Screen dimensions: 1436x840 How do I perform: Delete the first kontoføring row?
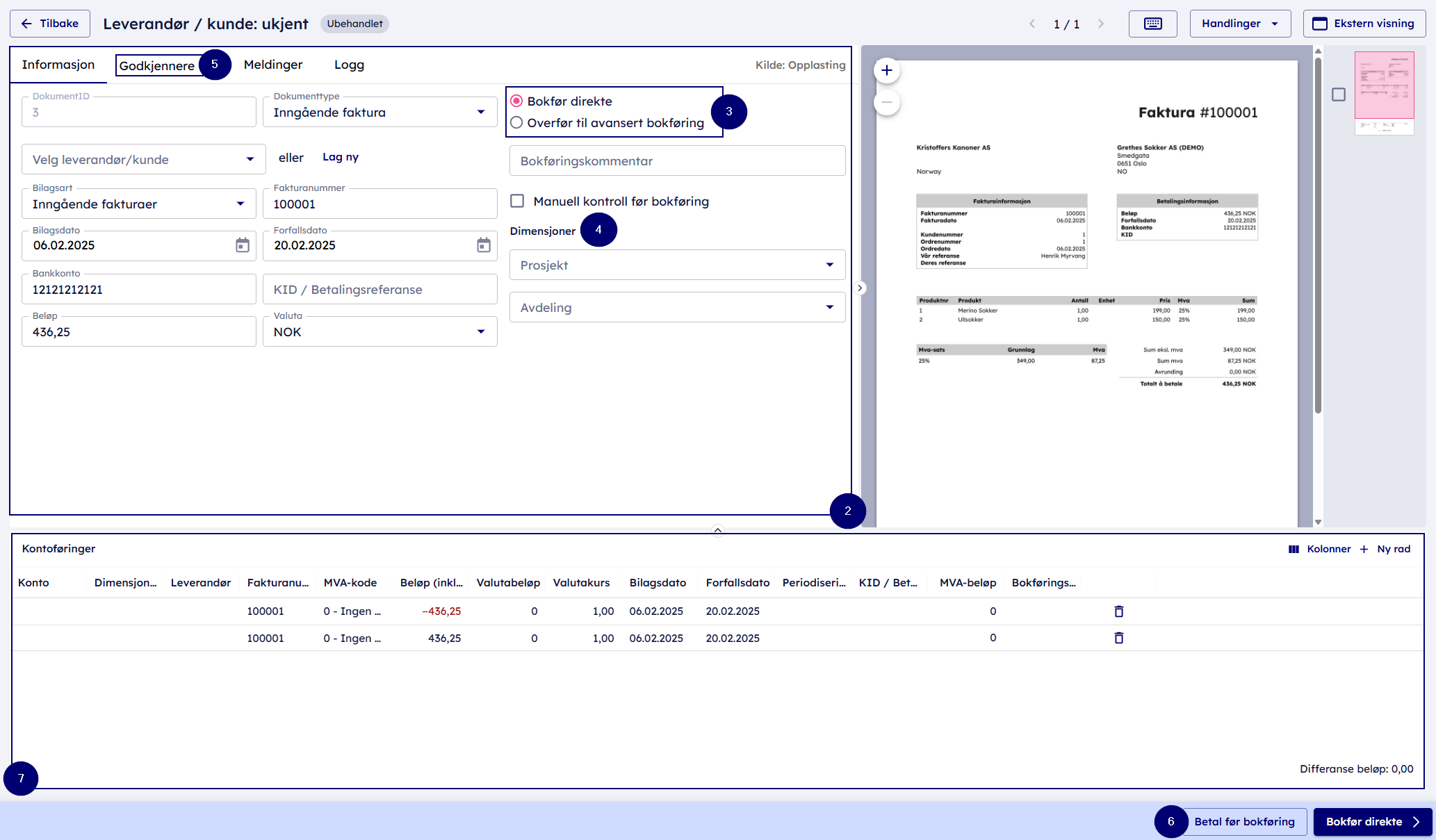click(x=1118, y=611)
